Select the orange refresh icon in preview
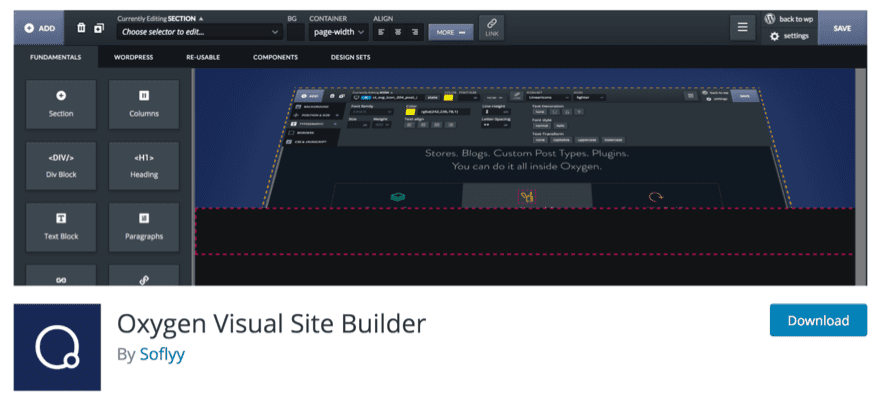Screen dimensions: 880x411 coord(656,197)
